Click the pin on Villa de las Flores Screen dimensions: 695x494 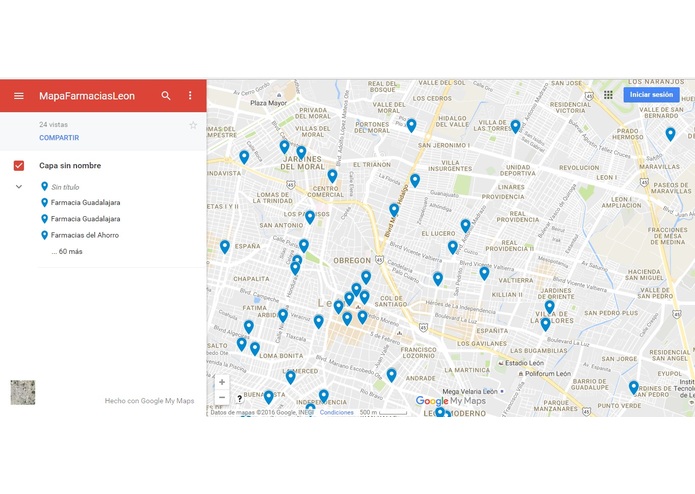[x=546, y=324]
